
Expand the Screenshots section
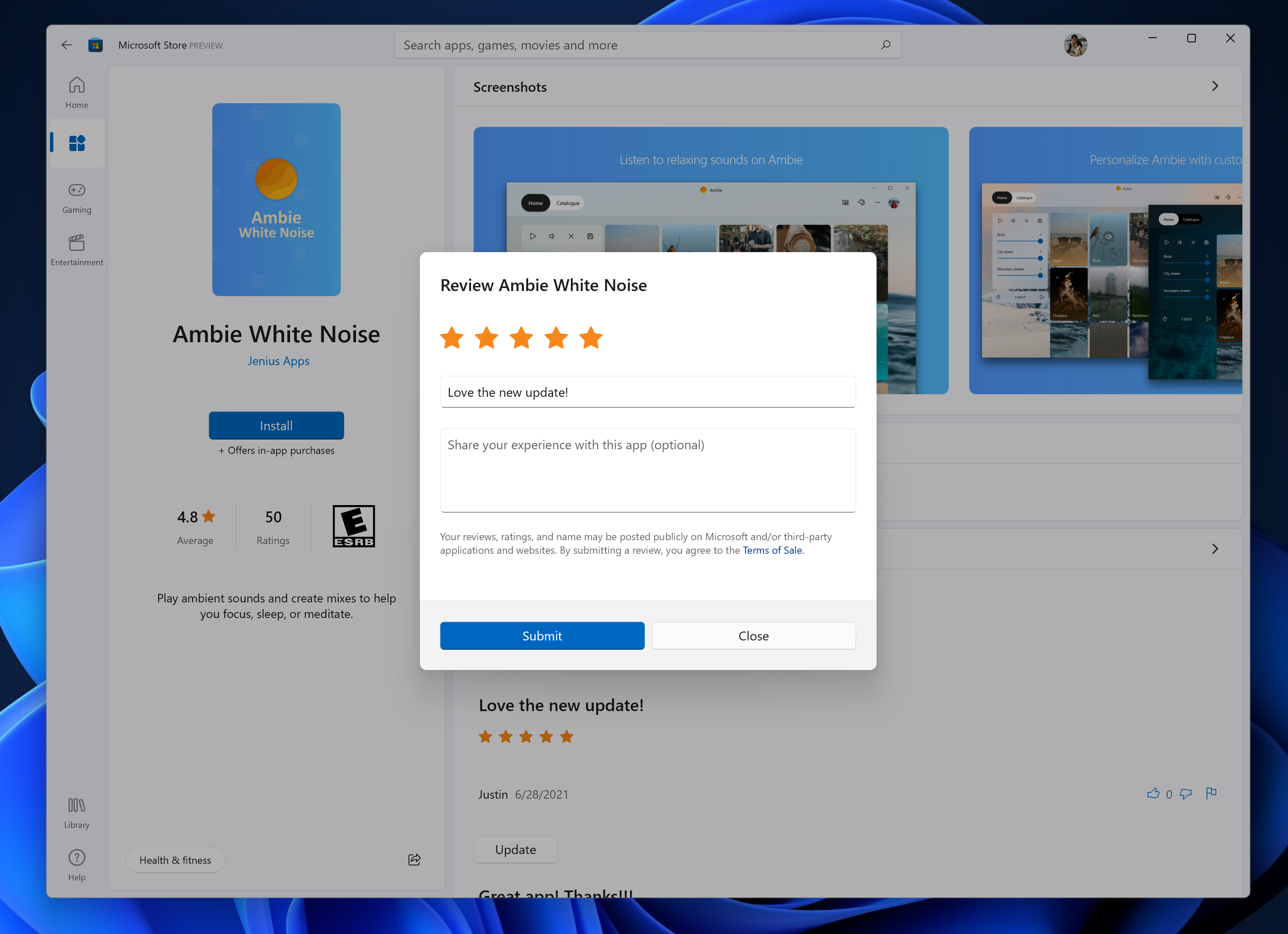click(1215, 86)
